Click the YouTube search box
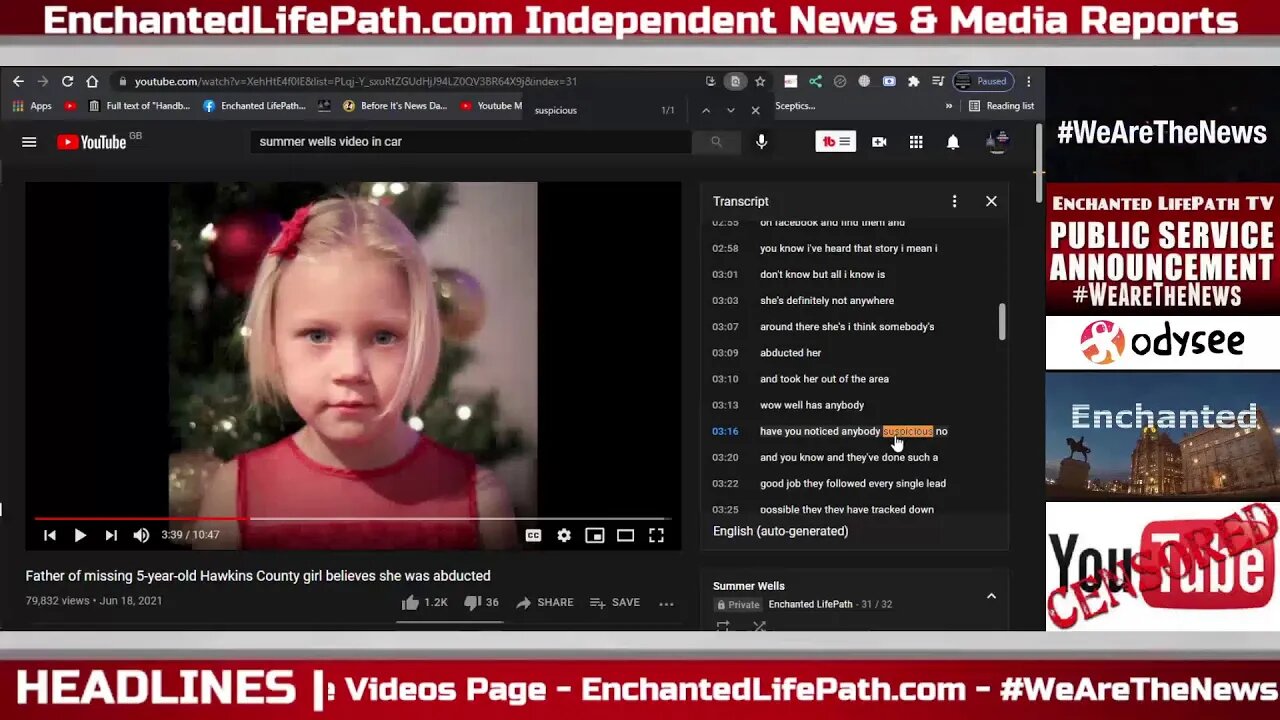 pos(470,142)
